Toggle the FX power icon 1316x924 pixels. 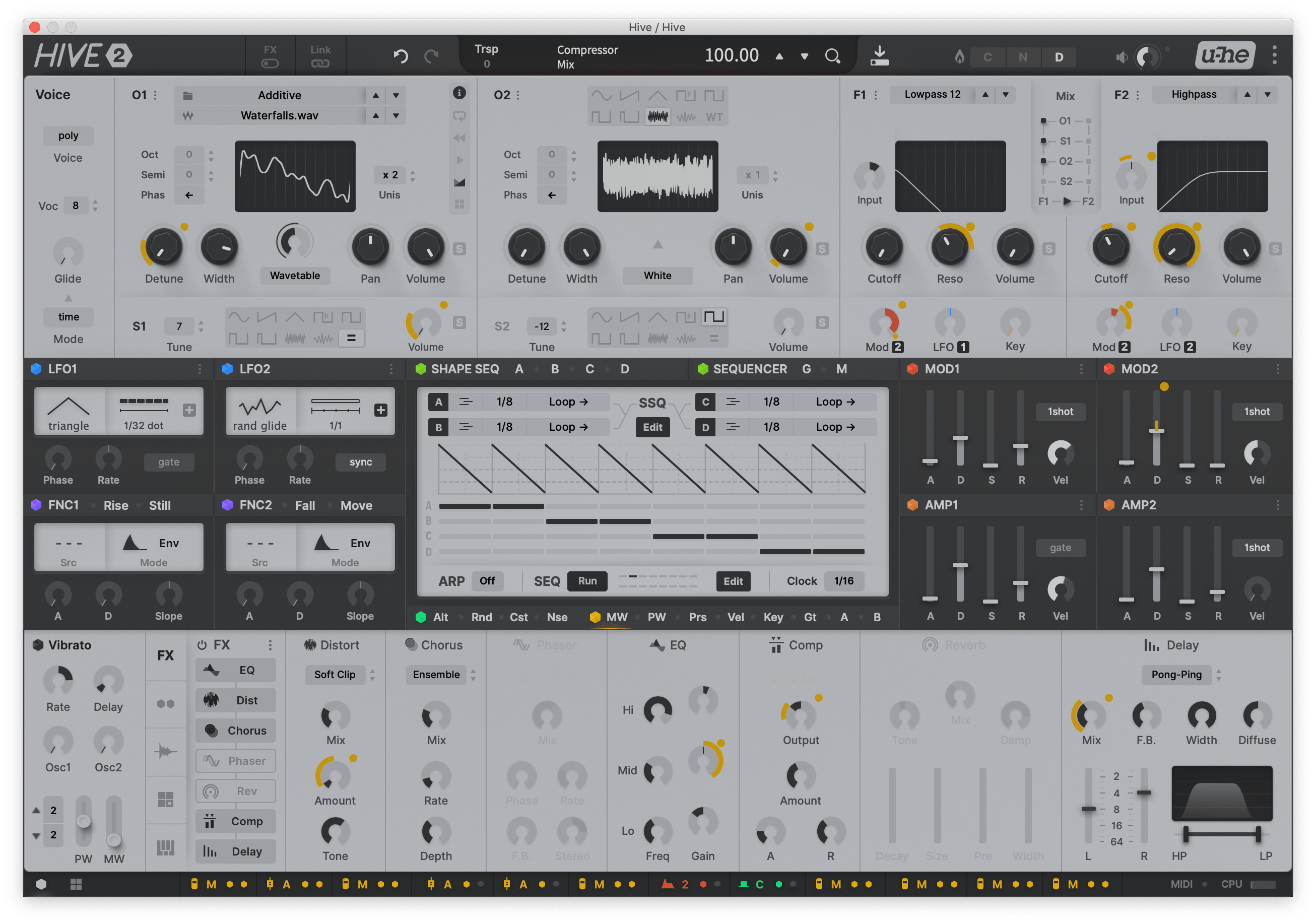coord(202,645)
